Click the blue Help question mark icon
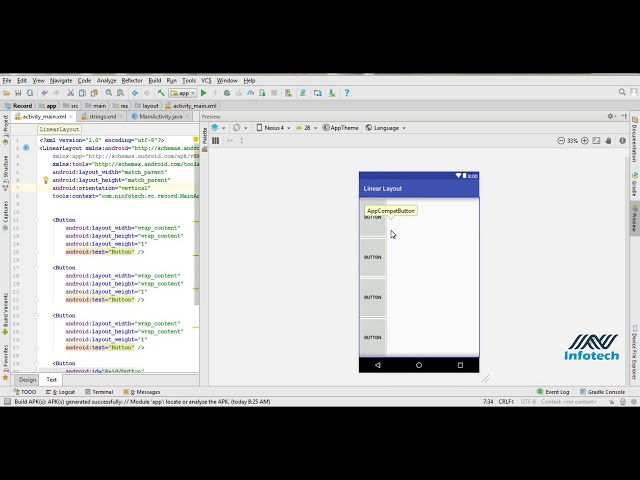Image resolution: width=640 pixels, height=480 pixels. pos(347,93)
